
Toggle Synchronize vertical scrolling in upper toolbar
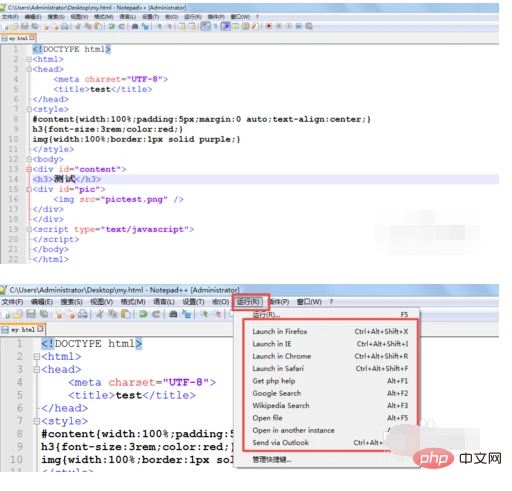tap(182, 26)
